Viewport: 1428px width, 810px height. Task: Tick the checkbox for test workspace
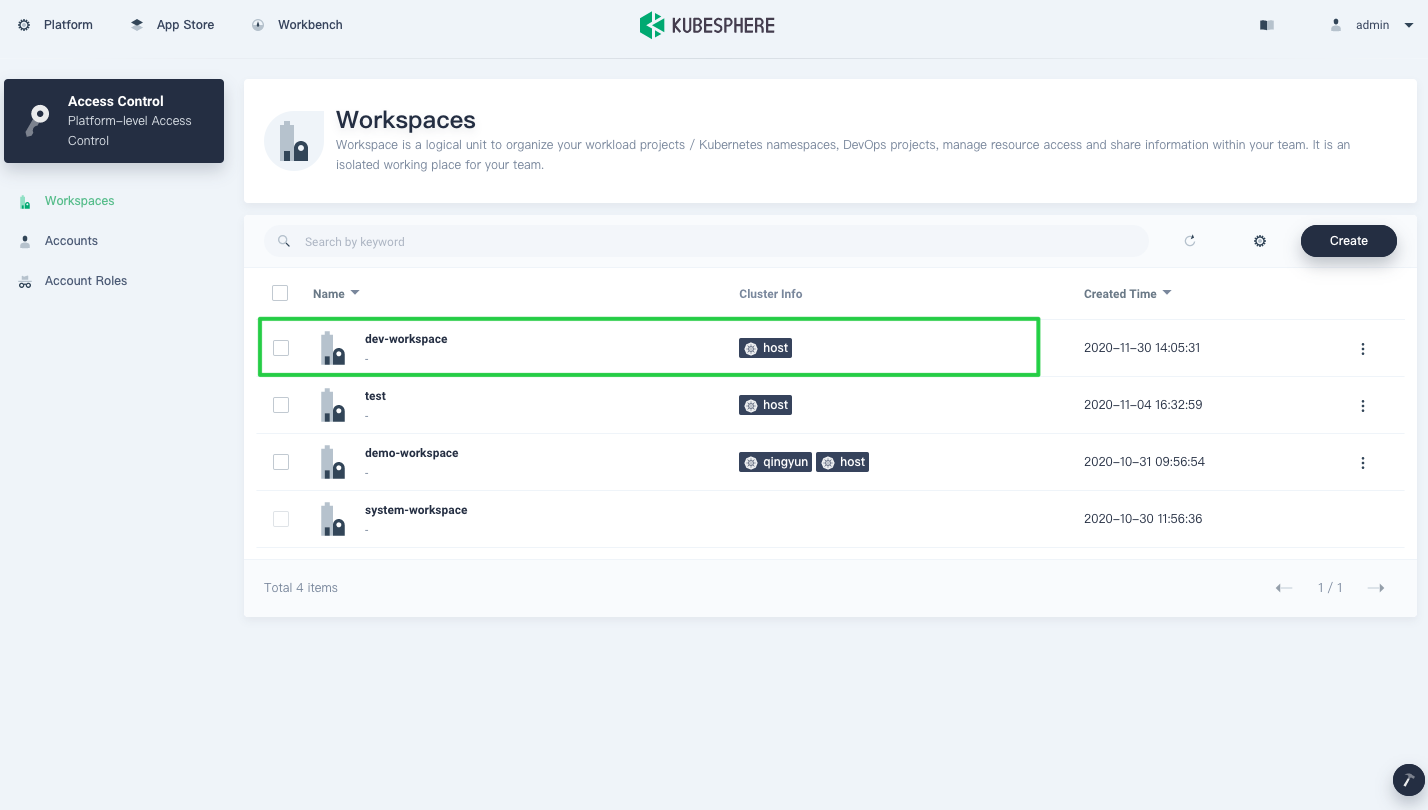(x=281, y=405)
